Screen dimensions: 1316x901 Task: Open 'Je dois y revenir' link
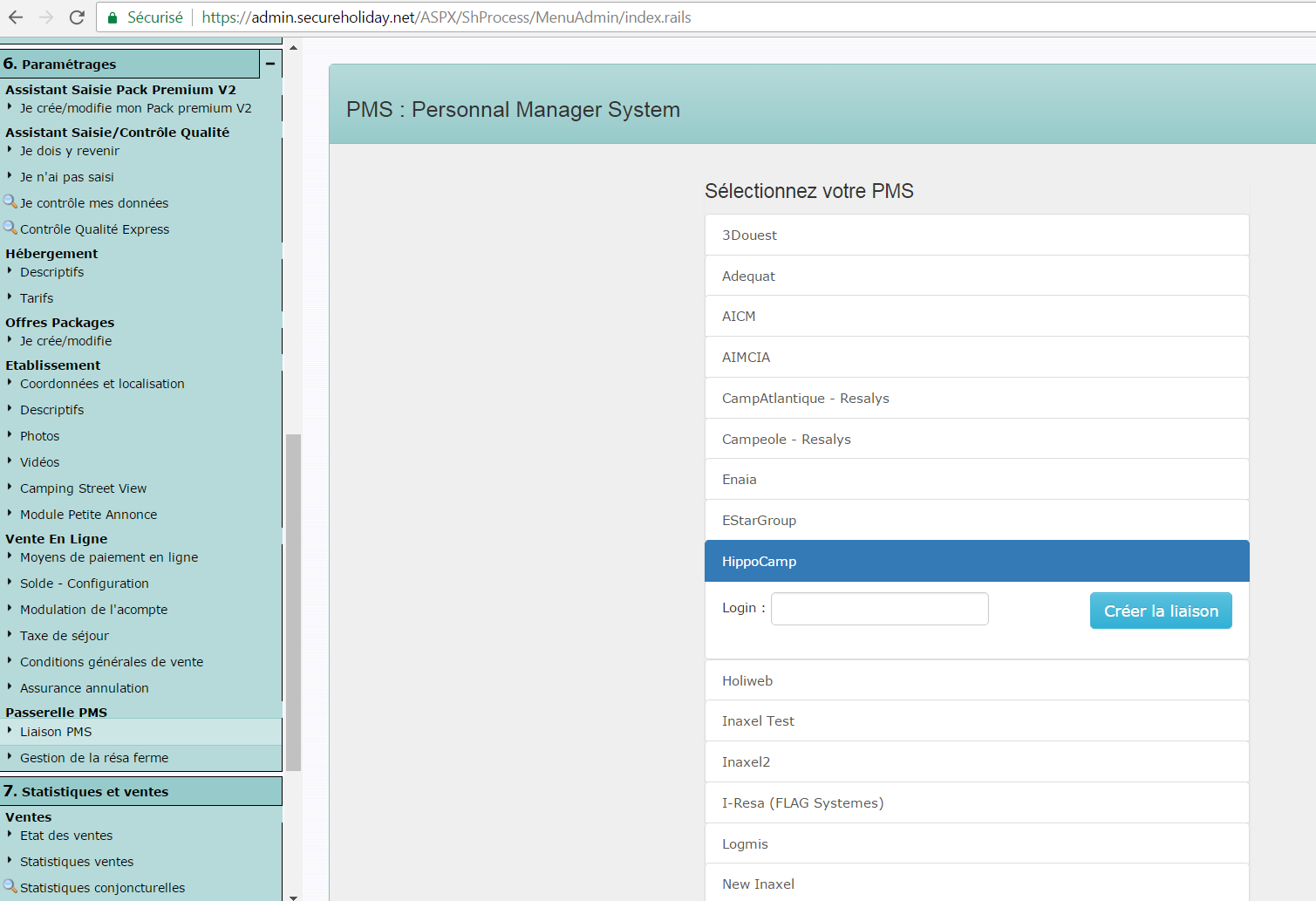coord(70,151)
